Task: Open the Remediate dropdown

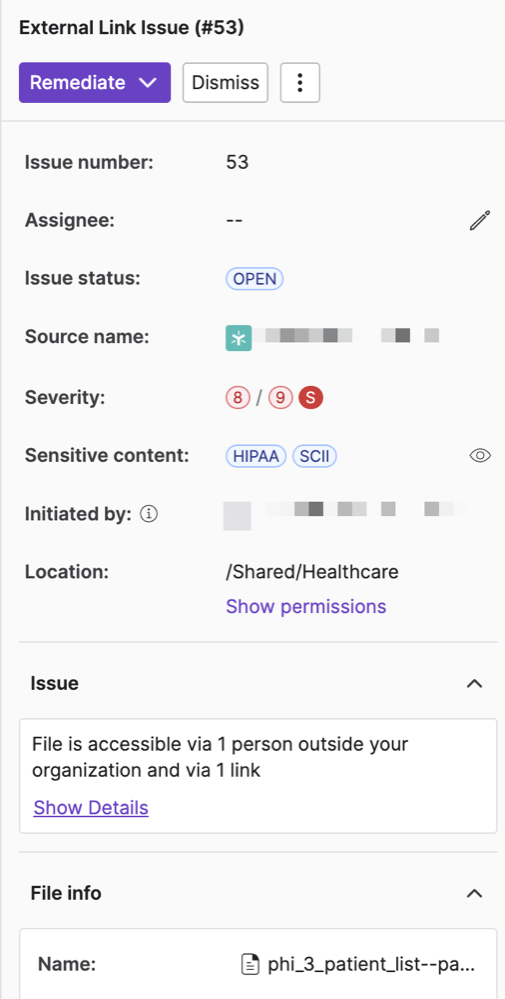Action: [95, 82]
